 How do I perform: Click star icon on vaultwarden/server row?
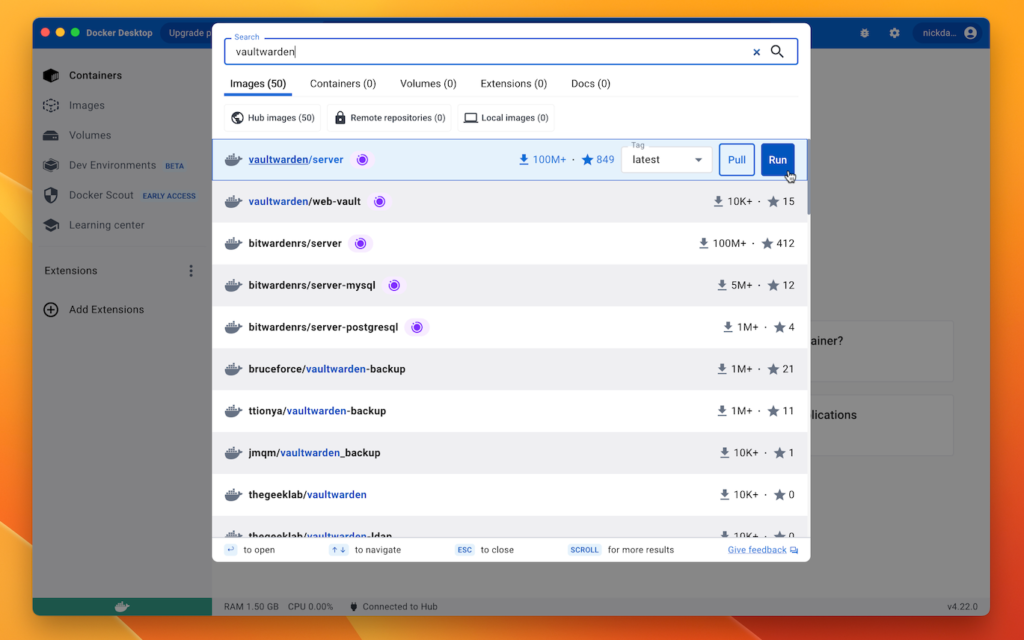(x=588, y=160)
